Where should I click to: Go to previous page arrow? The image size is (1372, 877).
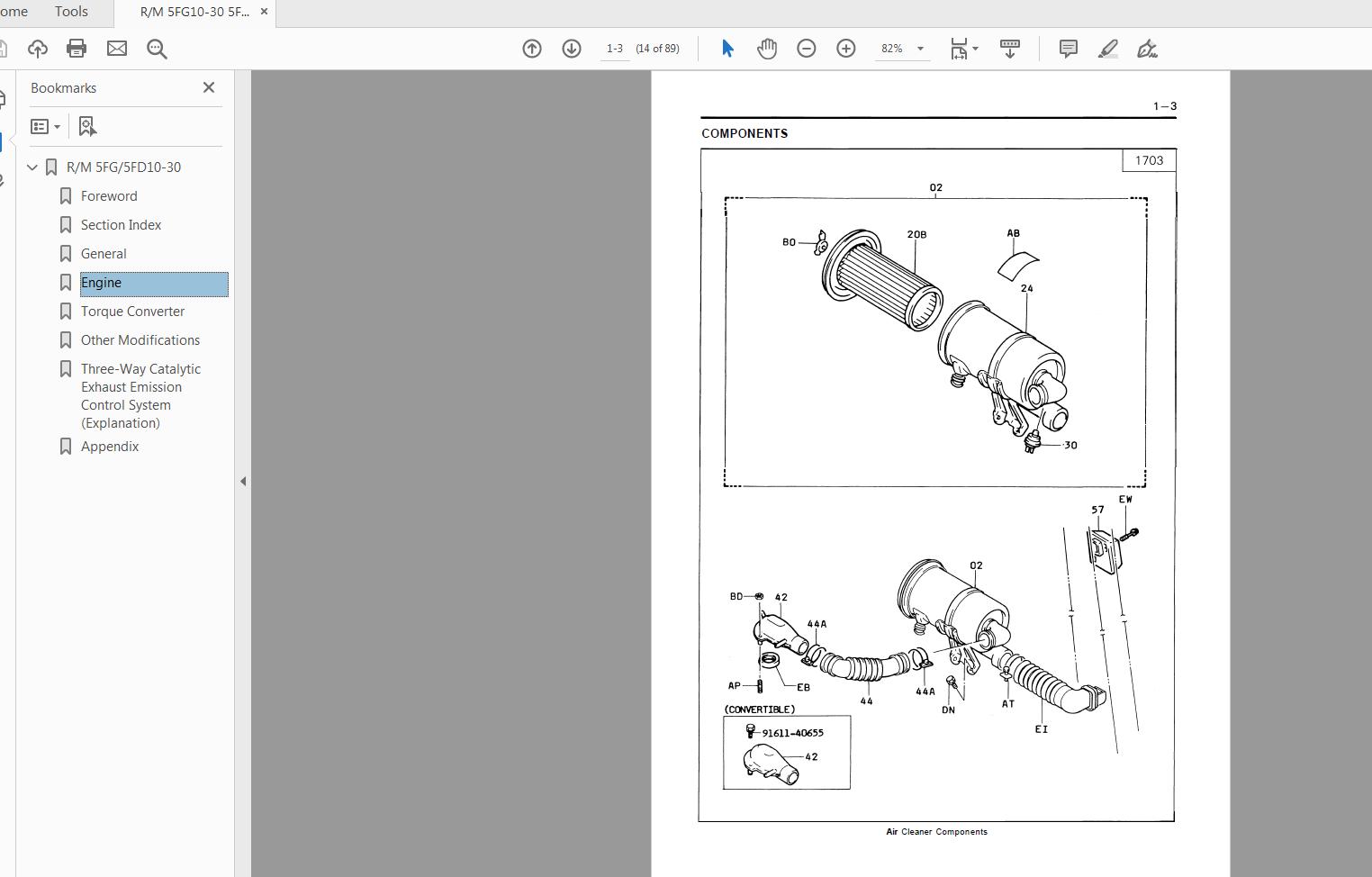tap(532, 49)
